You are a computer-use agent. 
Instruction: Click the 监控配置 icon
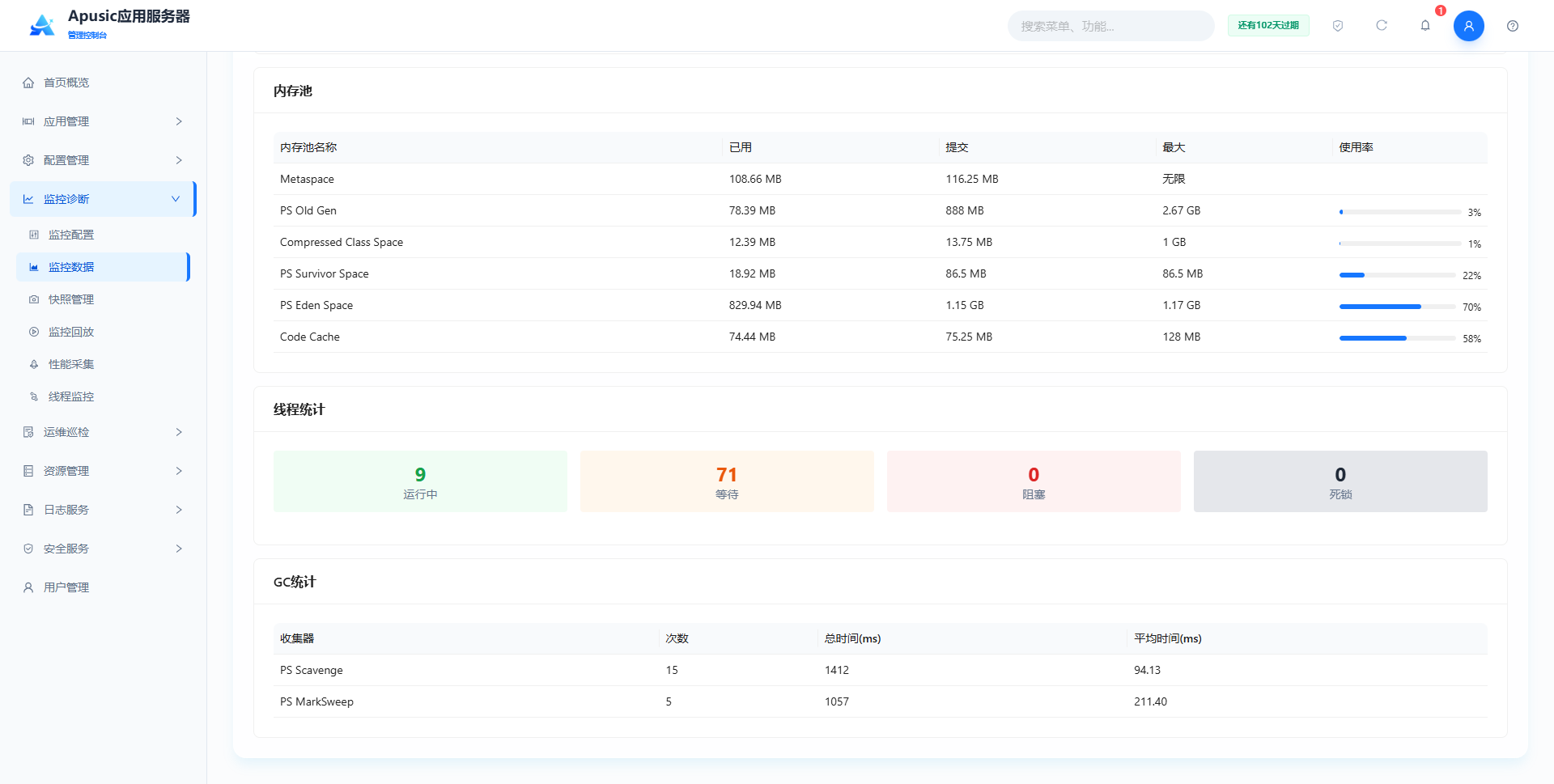tap(34, 235)
